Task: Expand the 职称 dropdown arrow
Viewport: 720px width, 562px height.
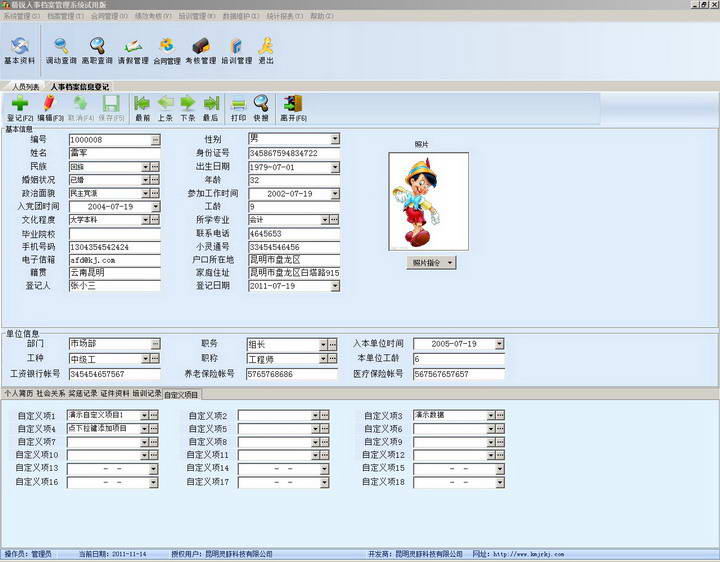Action: tap(324, 359)
